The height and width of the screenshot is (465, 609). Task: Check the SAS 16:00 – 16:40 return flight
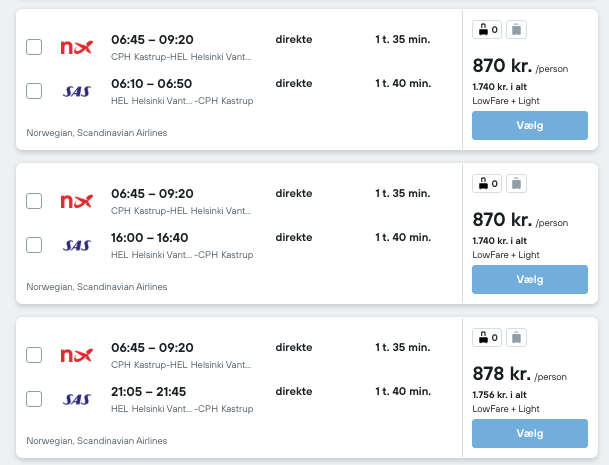coord(34,245)
